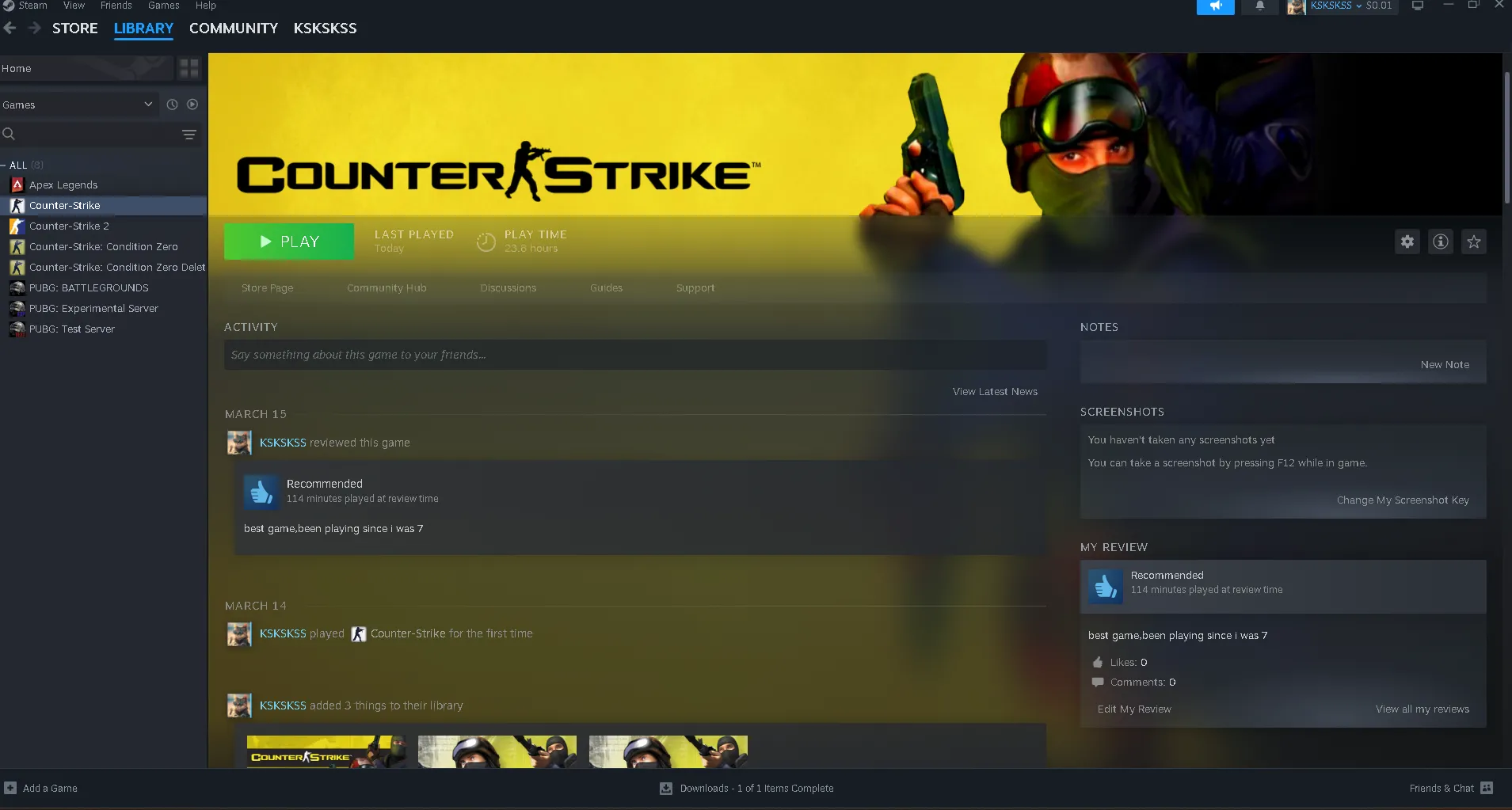Go back with the arrow icon
The height and width of the screenshot is (810, 1512).
[10, 28]
